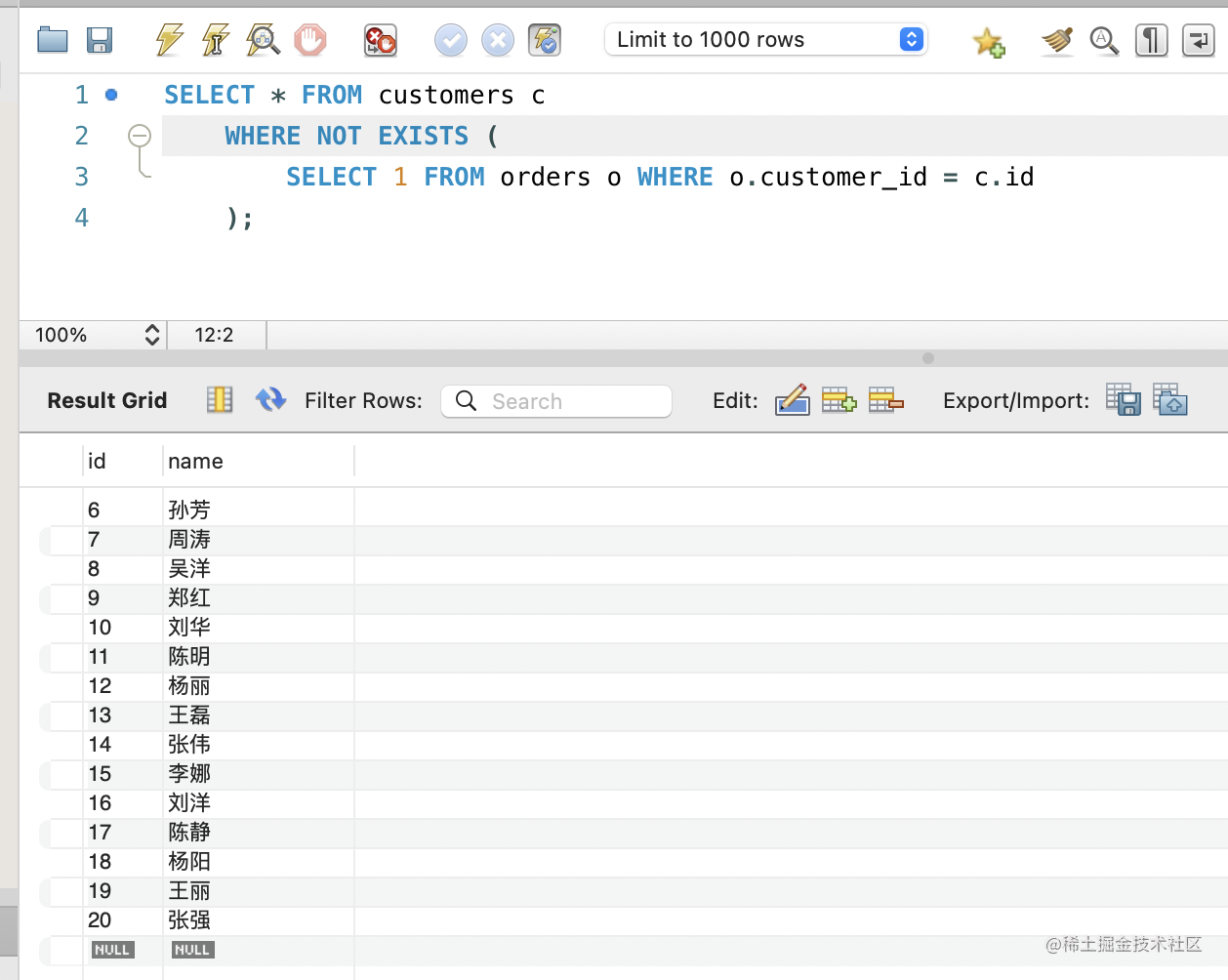Screen dimensions: 1228x980
Task: Save the script using the floppy disk icon
Action: (x=100, y=40)
